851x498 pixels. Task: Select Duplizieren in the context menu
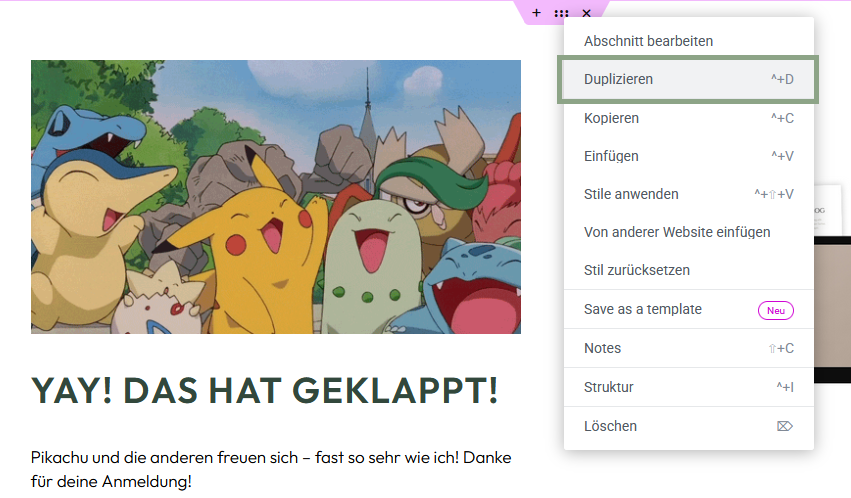(689, 79)
